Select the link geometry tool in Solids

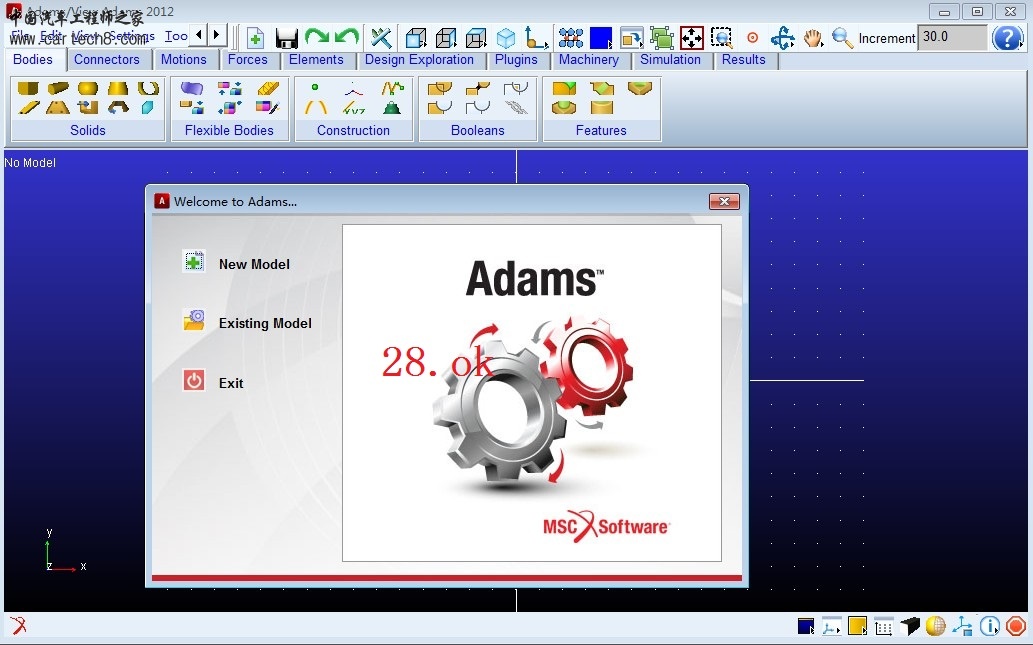click(28, 107)
